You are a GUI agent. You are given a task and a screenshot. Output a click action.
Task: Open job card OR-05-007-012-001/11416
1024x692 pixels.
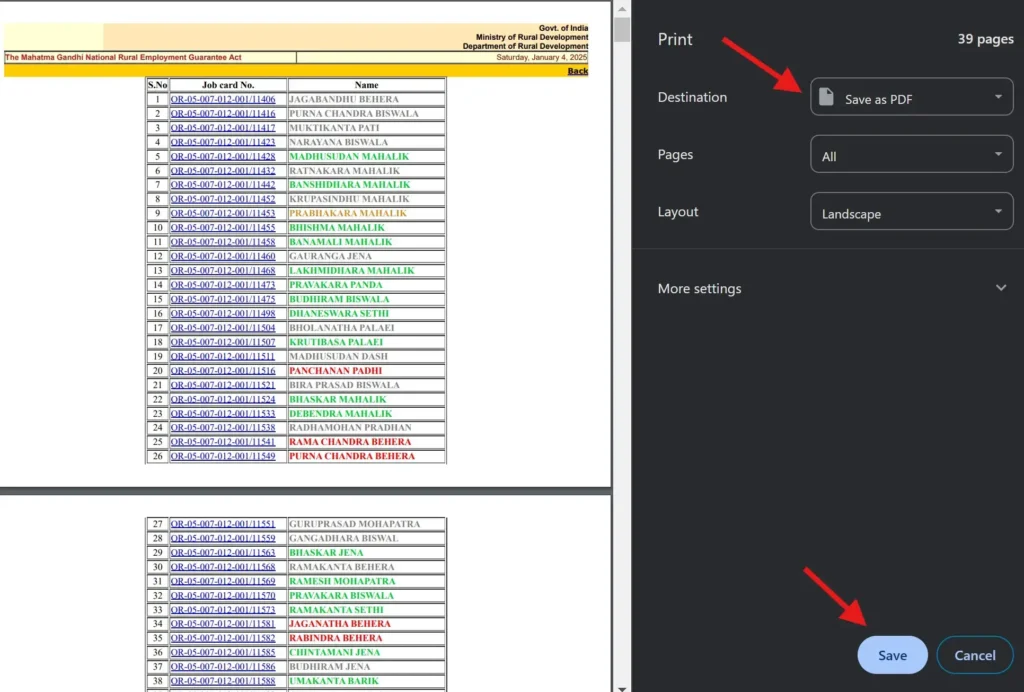pyautogui.click(x=223, y=114)
